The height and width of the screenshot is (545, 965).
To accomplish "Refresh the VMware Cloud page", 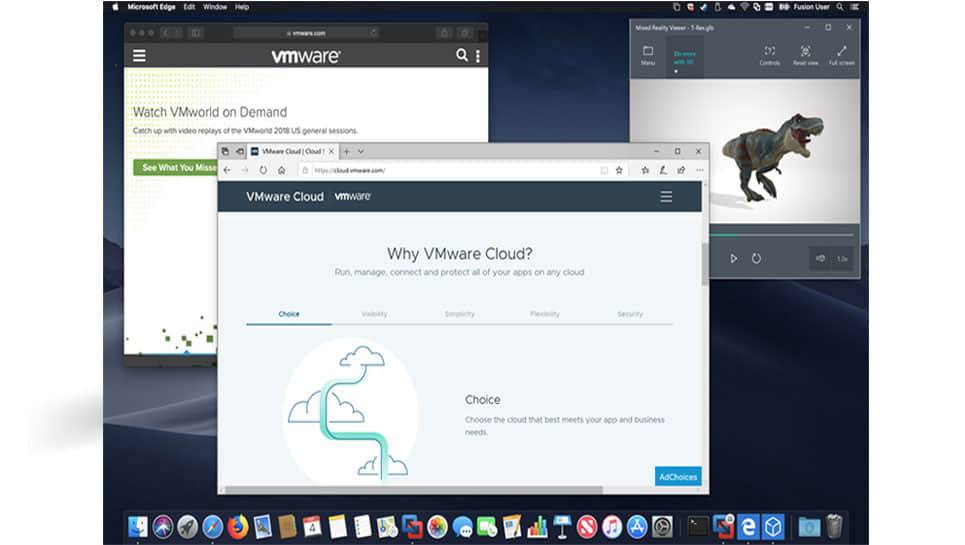I will (x=263, y=170).
